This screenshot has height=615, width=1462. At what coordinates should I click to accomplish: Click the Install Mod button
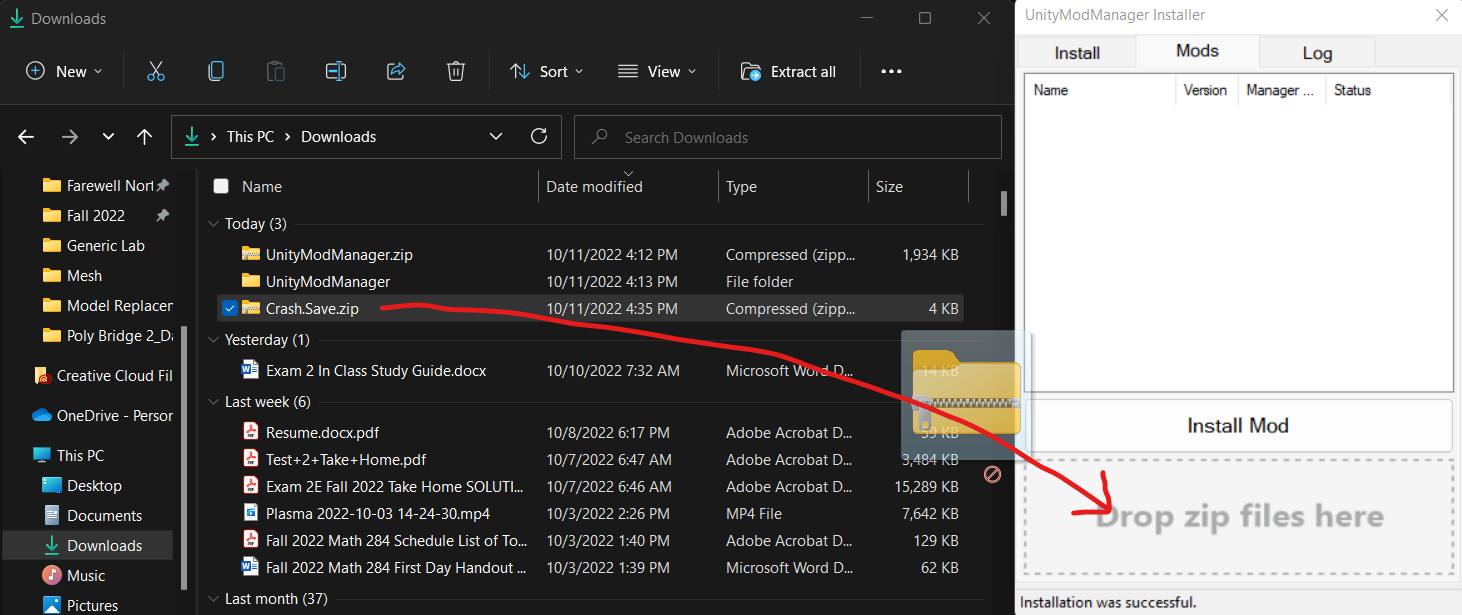click(x=1238, y=425)
